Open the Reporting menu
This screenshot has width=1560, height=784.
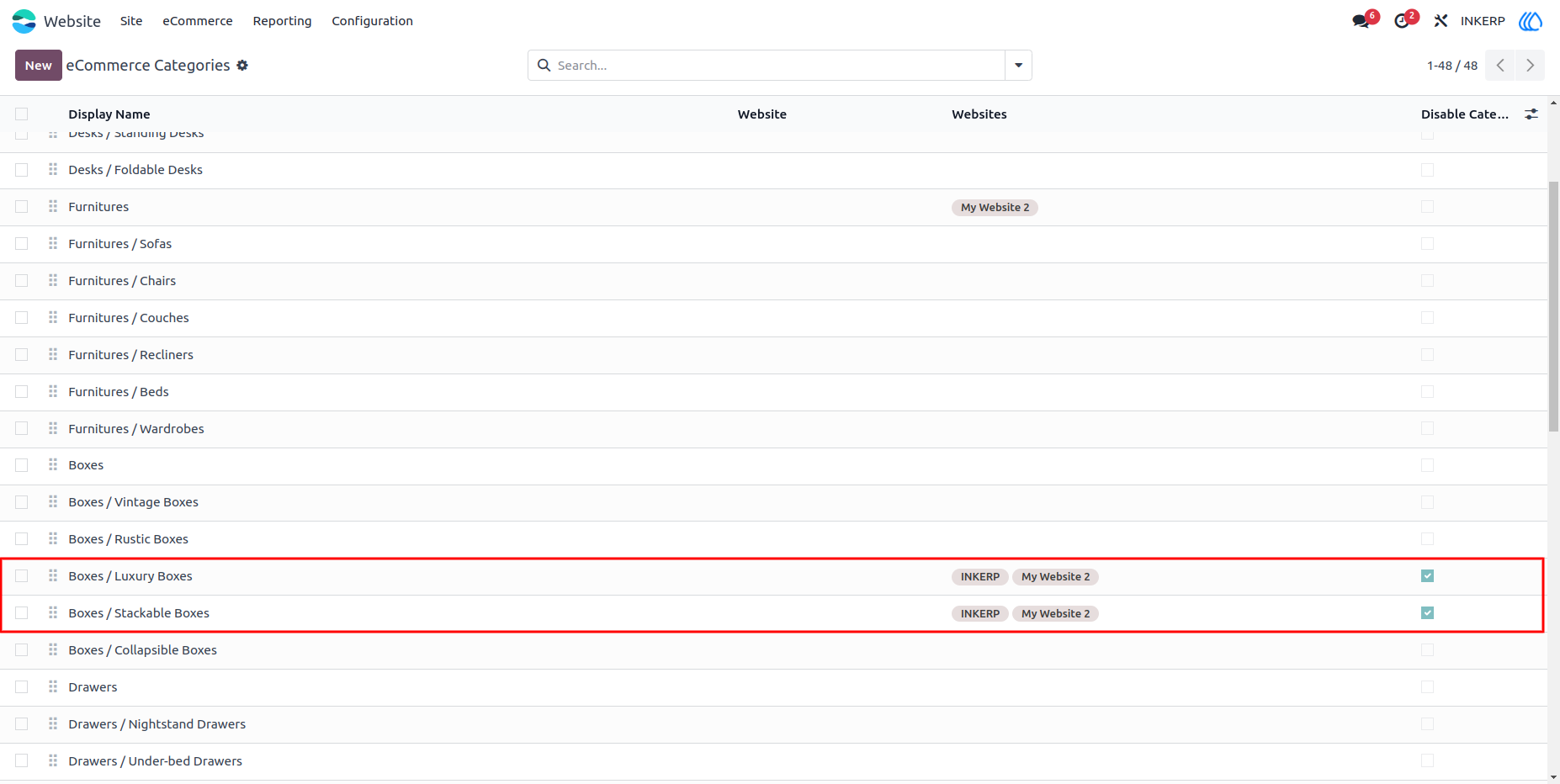(282, 21)
